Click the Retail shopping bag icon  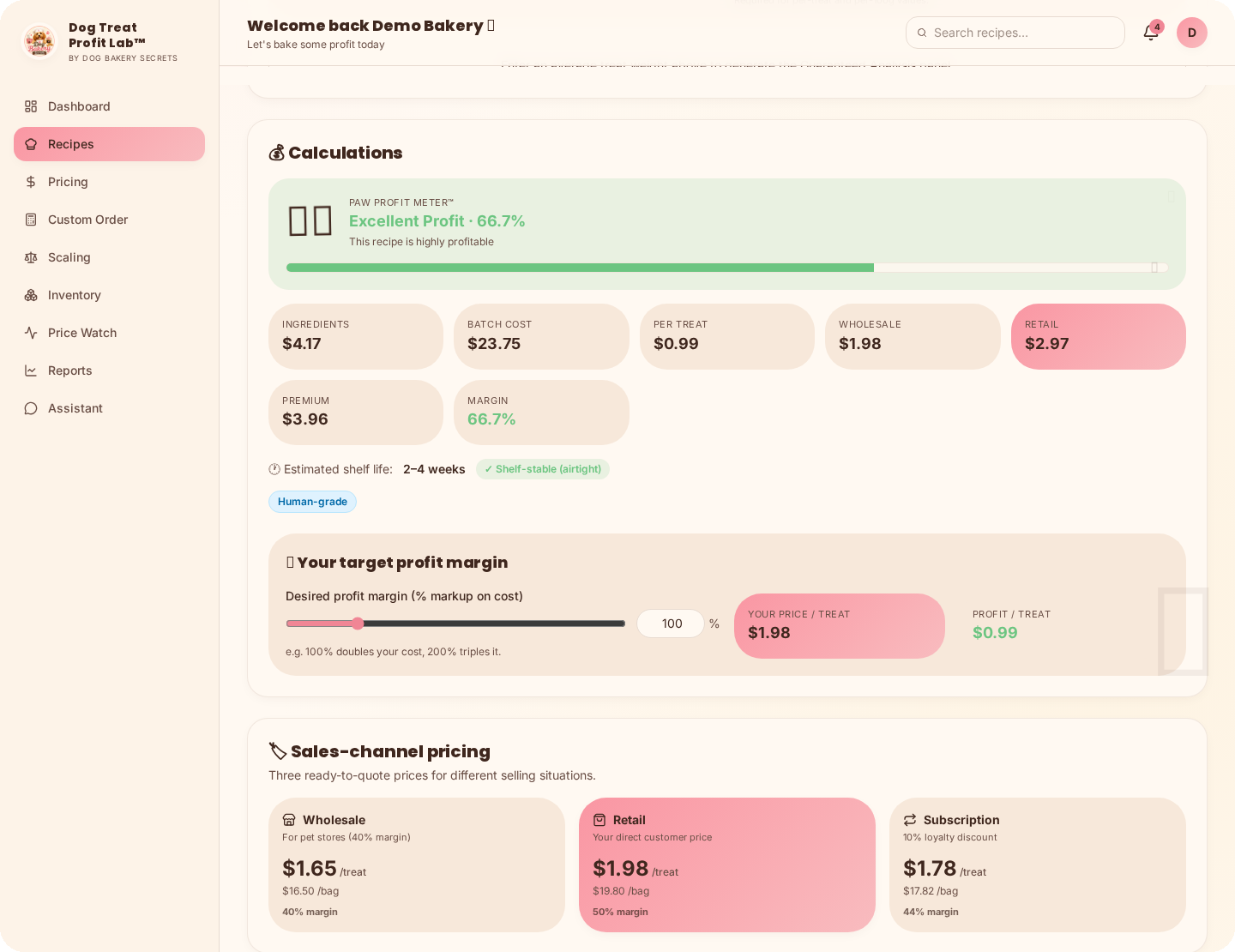tap(599, 820)
